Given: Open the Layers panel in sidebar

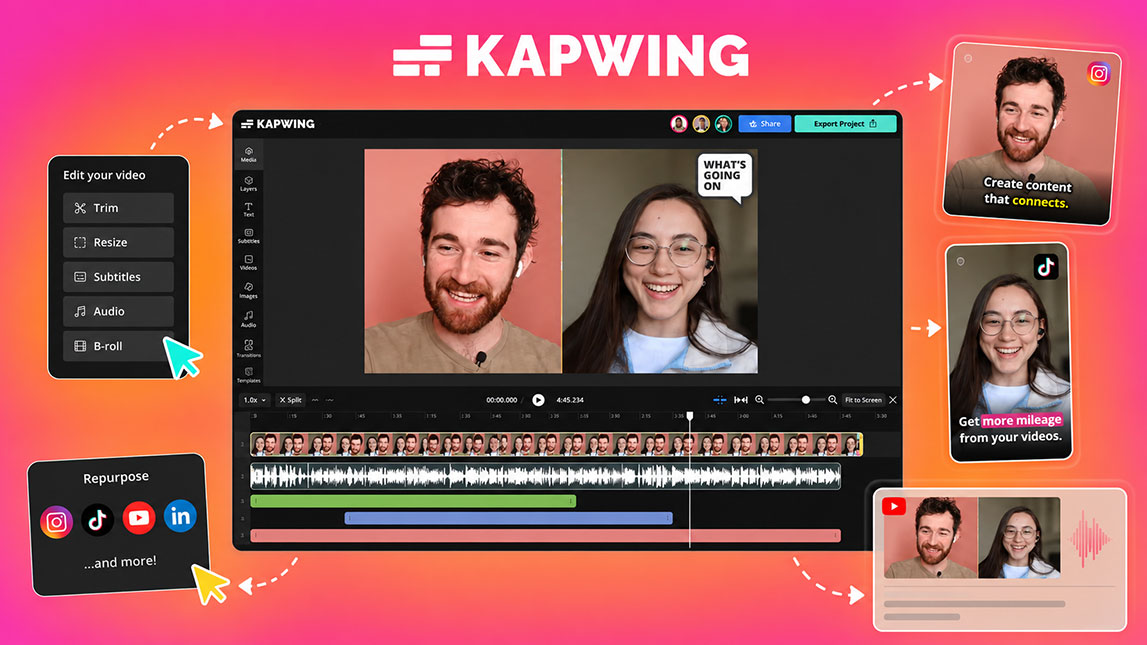Looking at the screenshot, I should (x=249, y=184).
